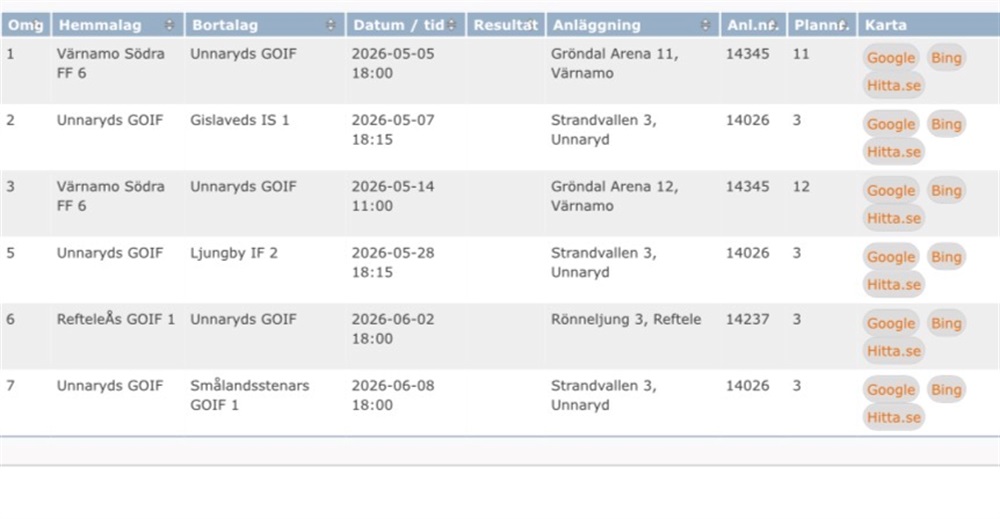Click the Karta column header
Screen dimensions: 1000x519
coord(886,25)
